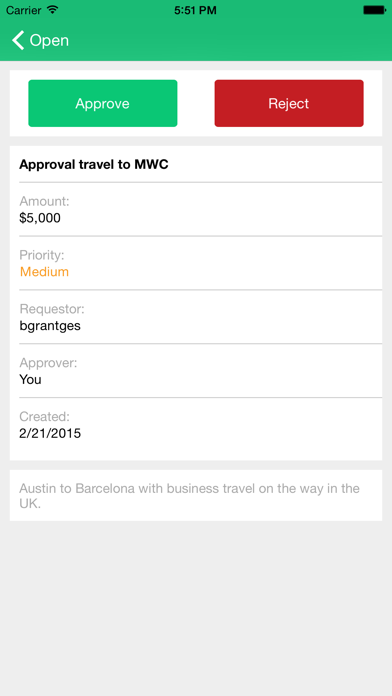The image size is (392, 696).
Task: Tap the Requestor label
Action: (x=51, y=309)
